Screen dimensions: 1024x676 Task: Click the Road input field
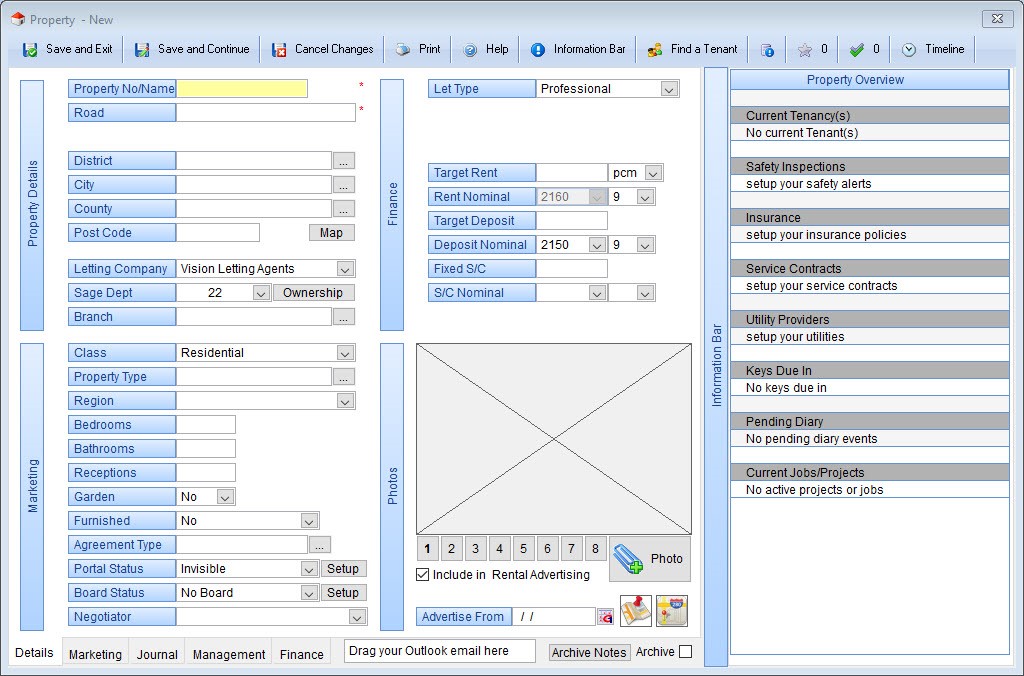pos(266,113)
